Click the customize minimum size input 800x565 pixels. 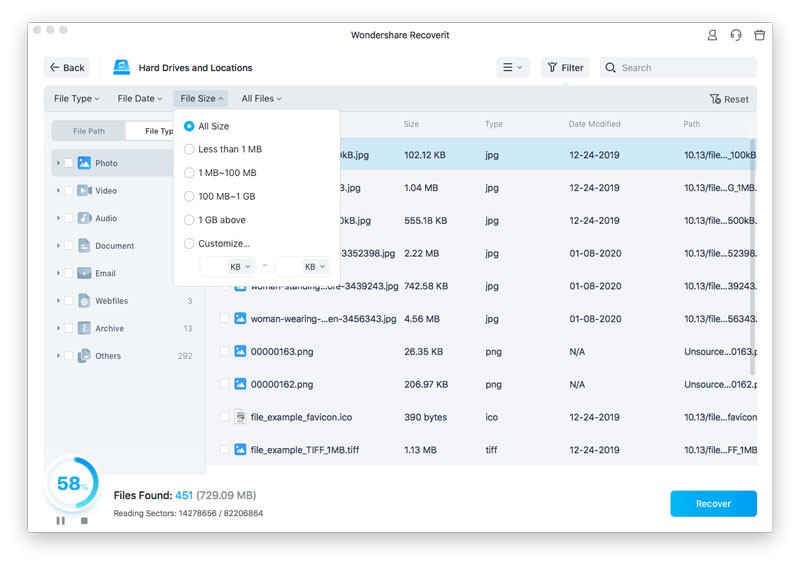point(213,266)
